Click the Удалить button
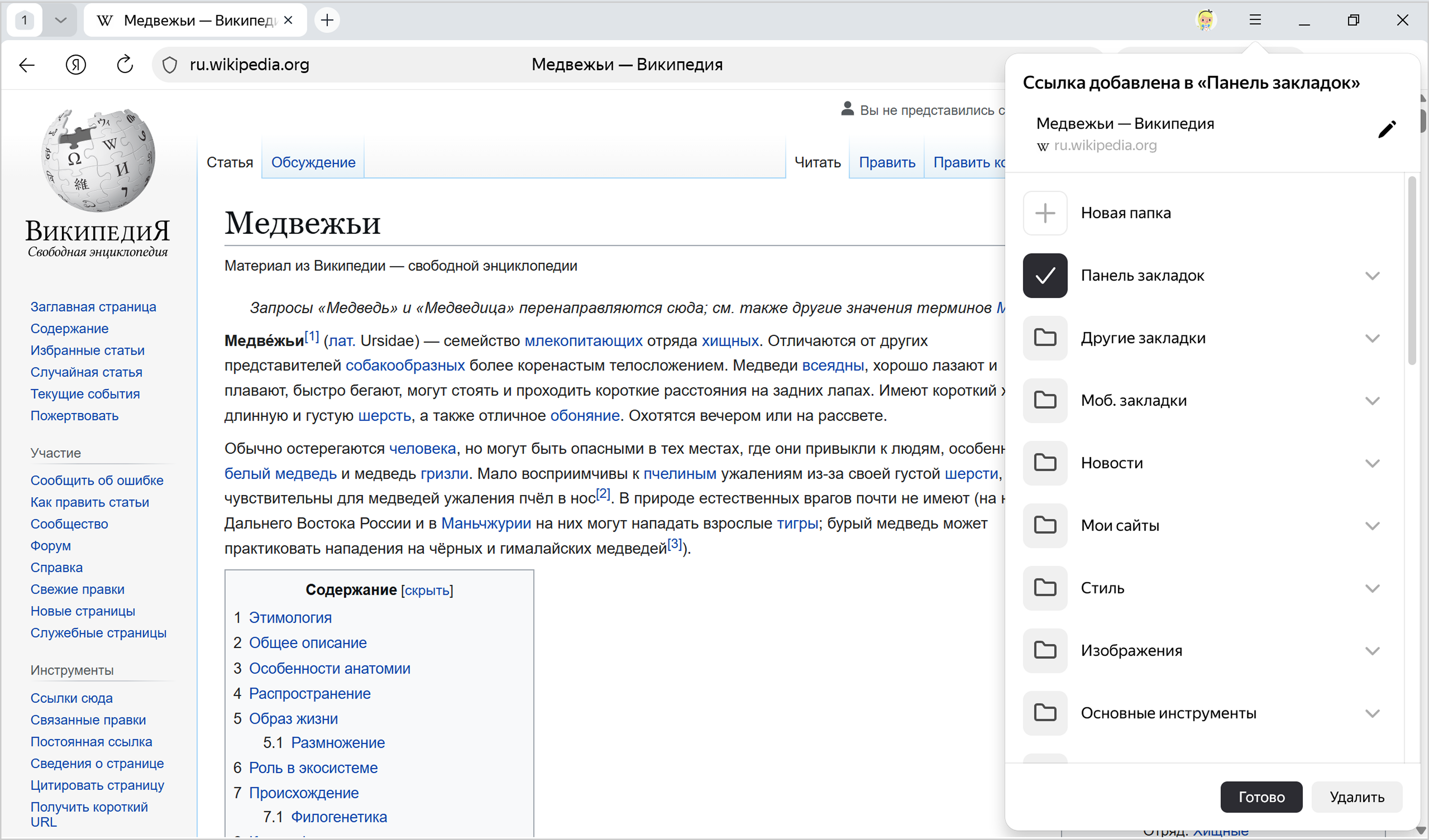Image resolution: width=1429 pixels, height=840 pixels. (x=1356, y=797)
